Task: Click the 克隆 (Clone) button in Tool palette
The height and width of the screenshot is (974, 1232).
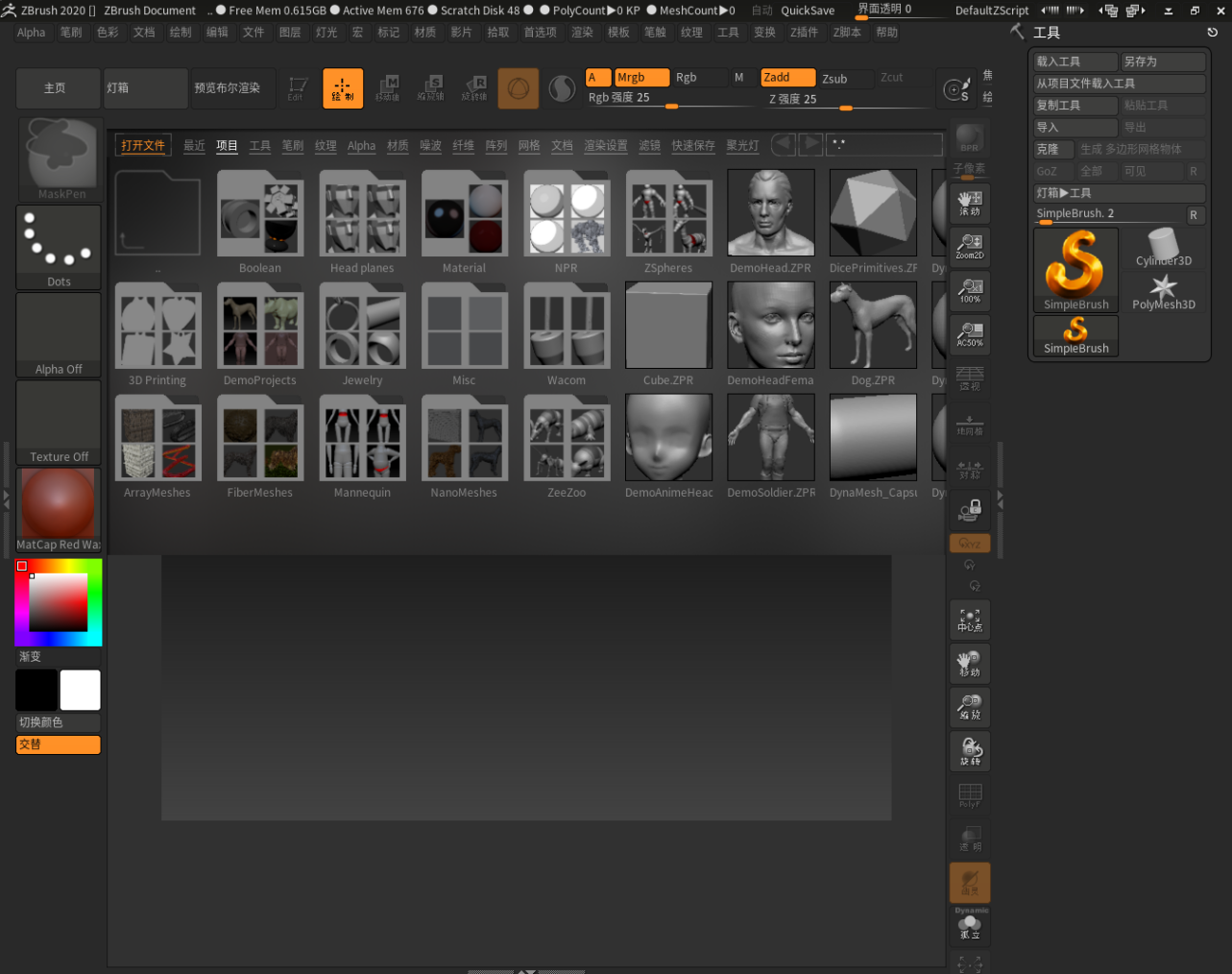Action: click(x=1053, y=149)
